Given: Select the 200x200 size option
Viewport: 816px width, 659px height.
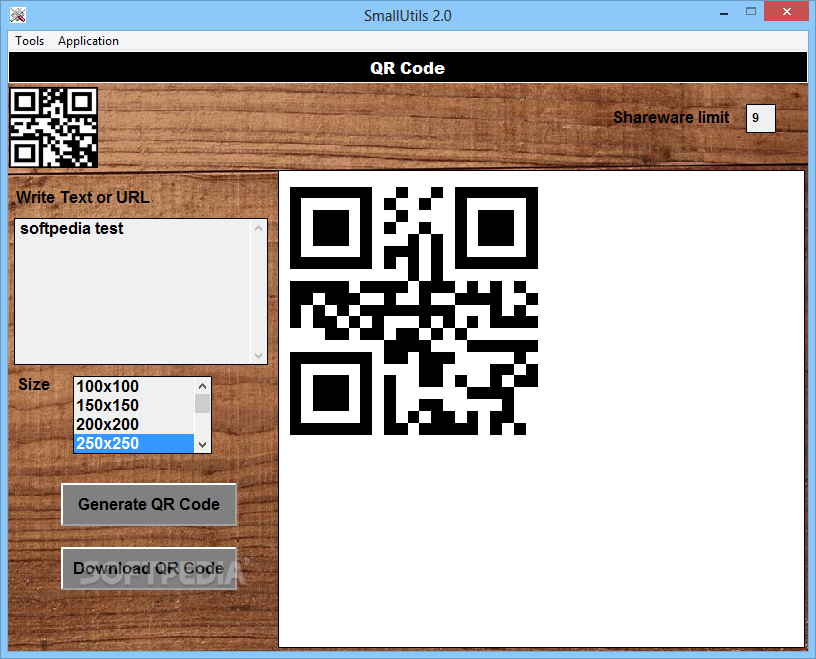Looking at the screenshot, I should (134, 424).
